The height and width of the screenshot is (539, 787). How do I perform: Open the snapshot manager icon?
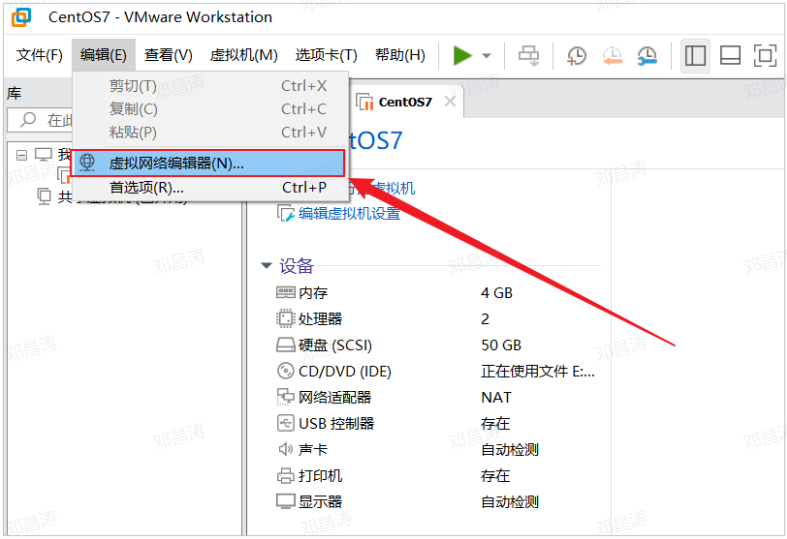point(648,56)
